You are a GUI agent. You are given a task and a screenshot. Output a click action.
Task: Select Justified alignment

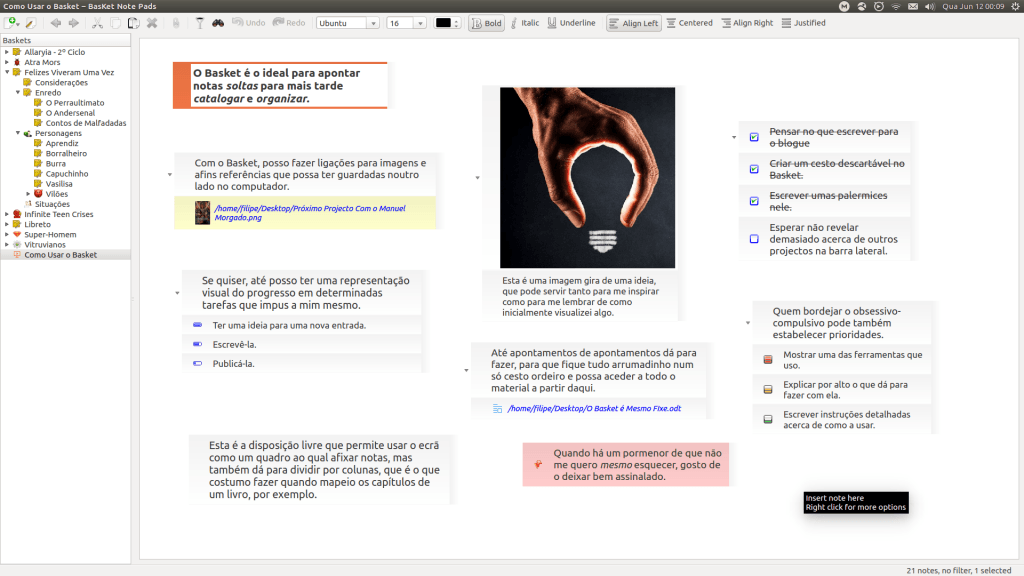click(x=804, y=23)
